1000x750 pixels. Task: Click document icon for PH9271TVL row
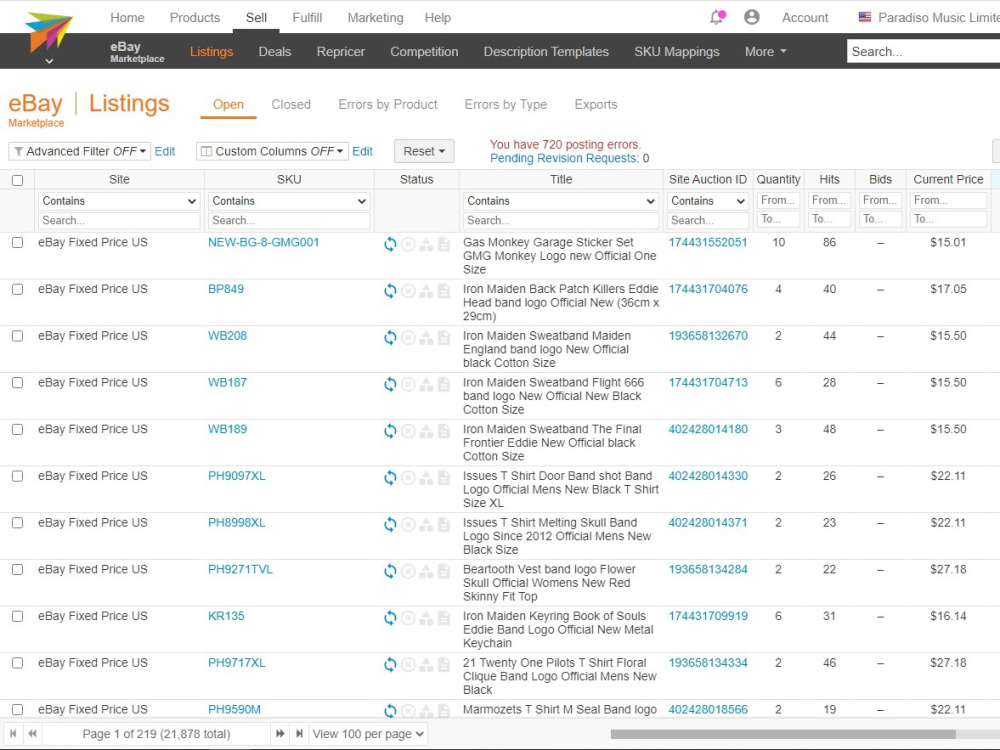point(444,571)
